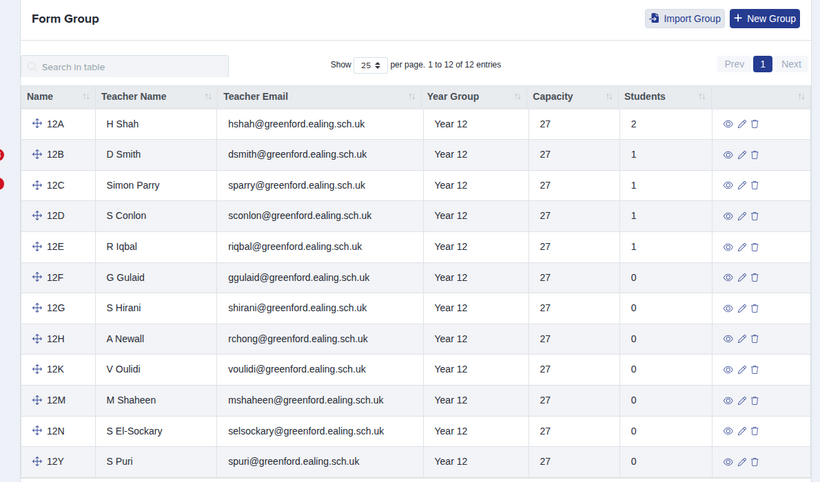Screen dimensions: 820x482
Task: Create a New Group
Action: [765, 18]
